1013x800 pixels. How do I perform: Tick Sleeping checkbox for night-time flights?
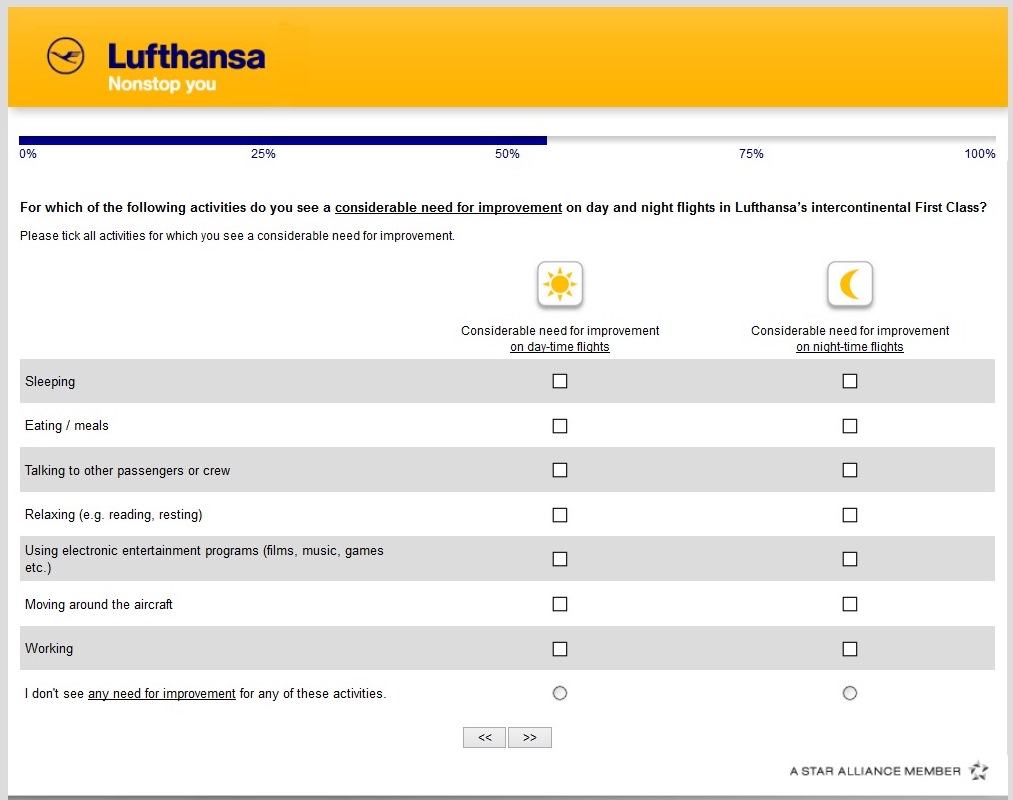click(850, 381)
